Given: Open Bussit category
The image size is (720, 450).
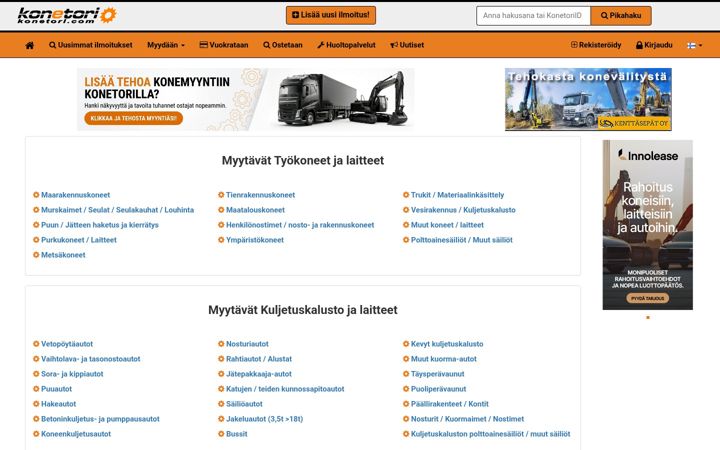Looking at the screenshot, I should 236,434.
